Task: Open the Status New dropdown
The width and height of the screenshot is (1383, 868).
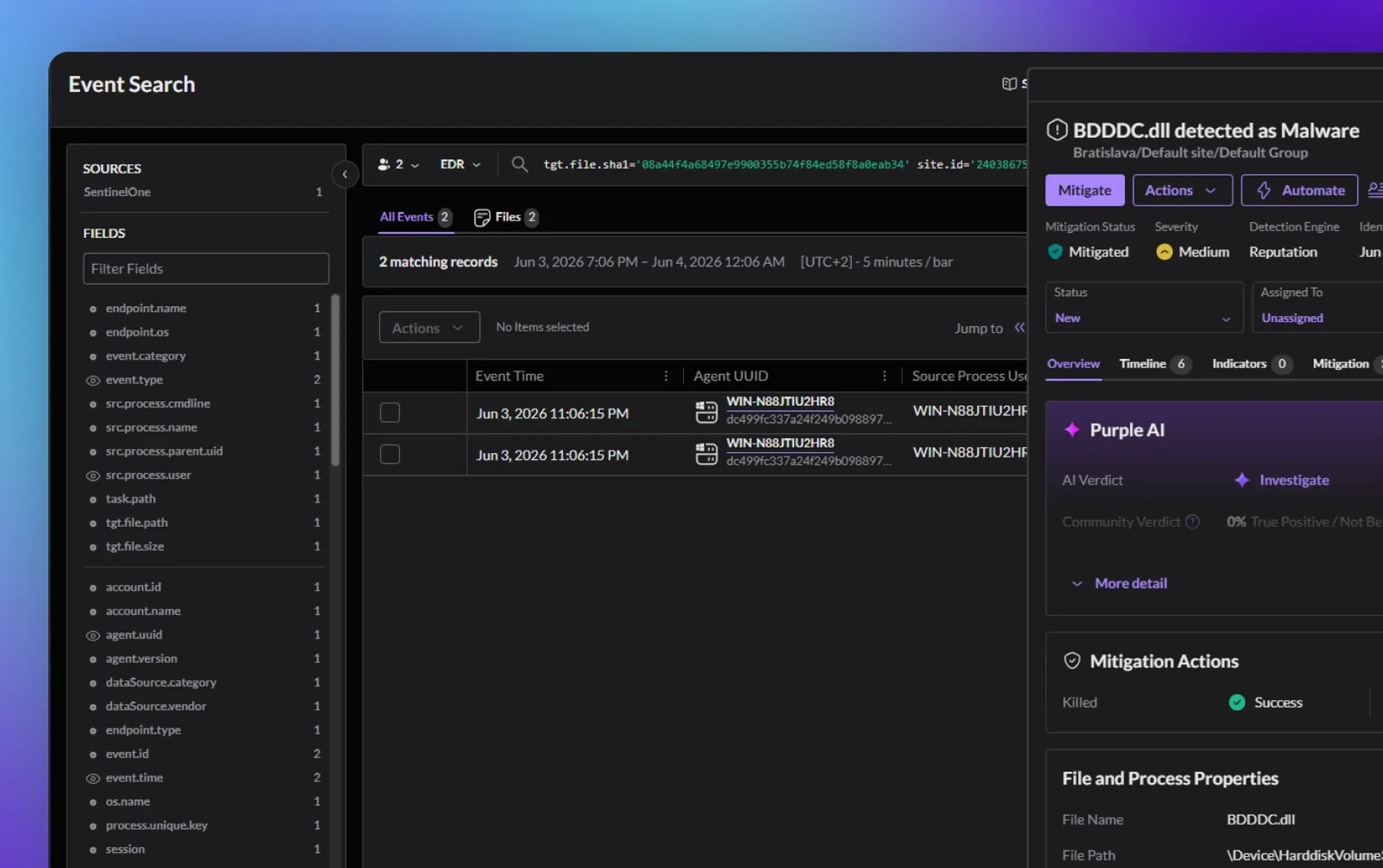Action: (1144, 307)
